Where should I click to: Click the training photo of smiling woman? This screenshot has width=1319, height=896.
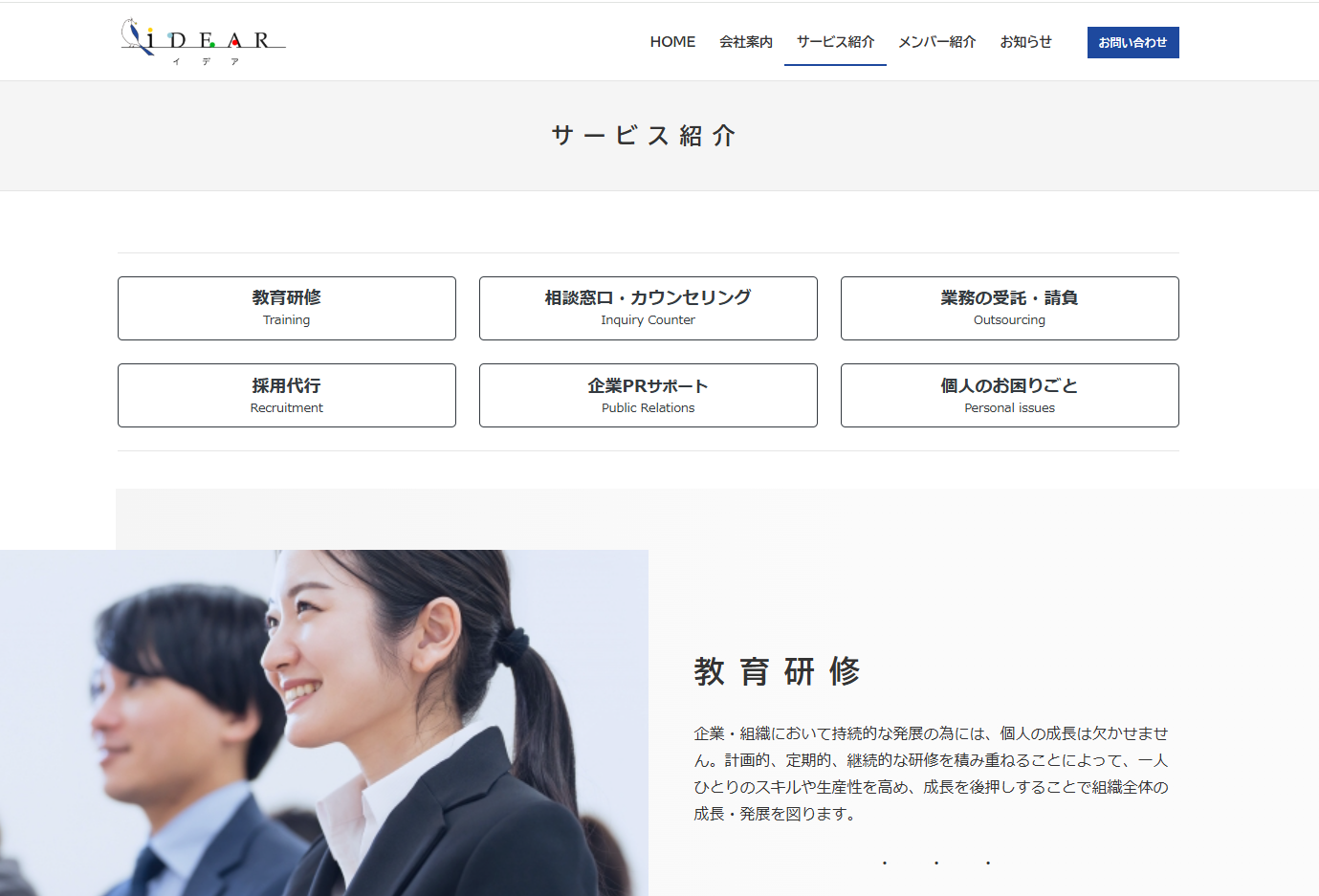click(x=324, y=723)
